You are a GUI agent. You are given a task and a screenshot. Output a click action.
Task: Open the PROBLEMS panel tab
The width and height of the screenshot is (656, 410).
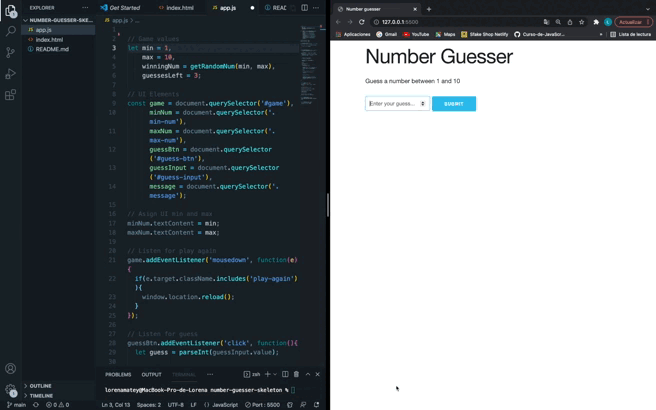click(118, 374)
